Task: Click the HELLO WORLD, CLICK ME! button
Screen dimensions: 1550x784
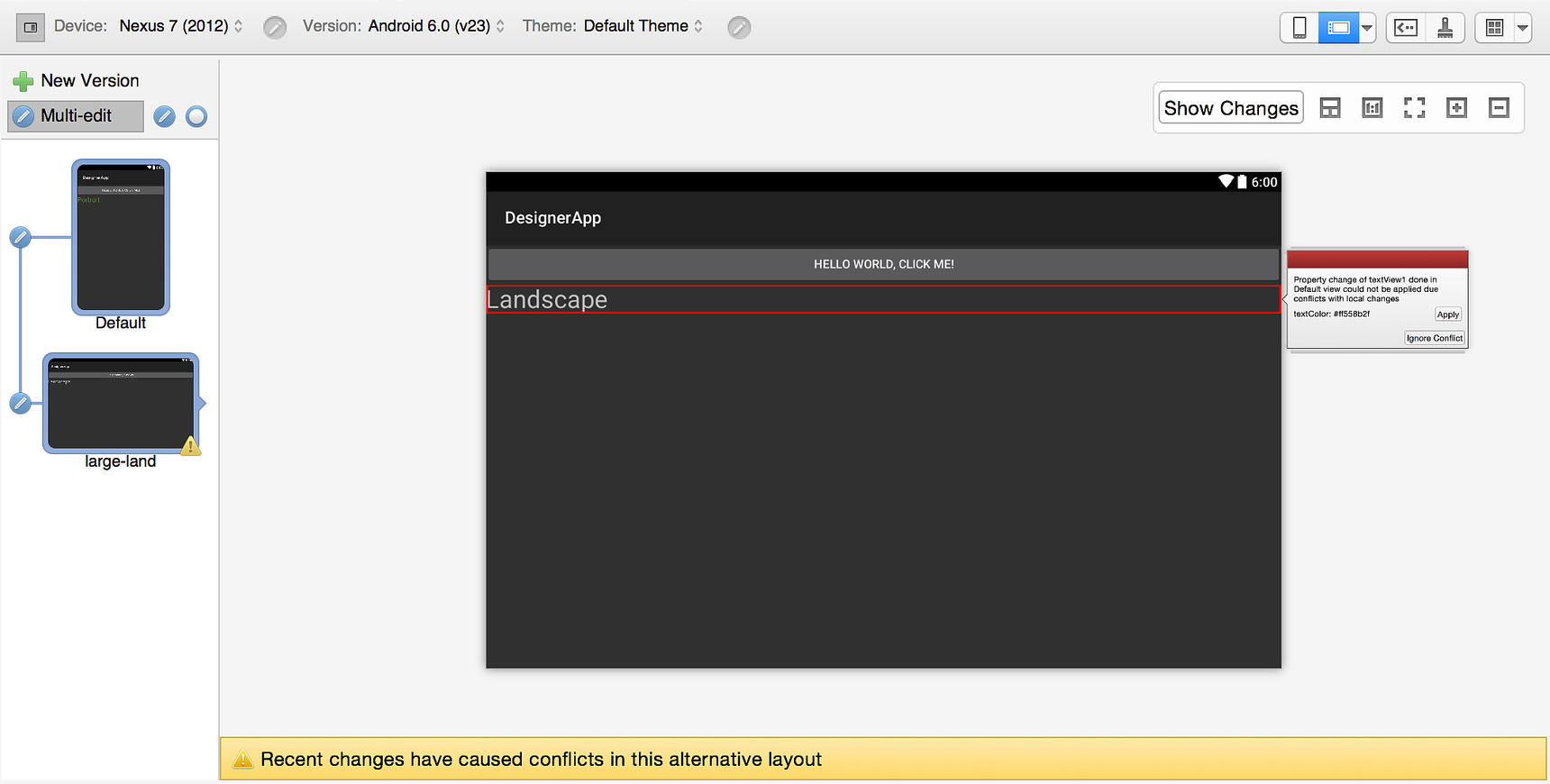Action: [x=883, y=264]
